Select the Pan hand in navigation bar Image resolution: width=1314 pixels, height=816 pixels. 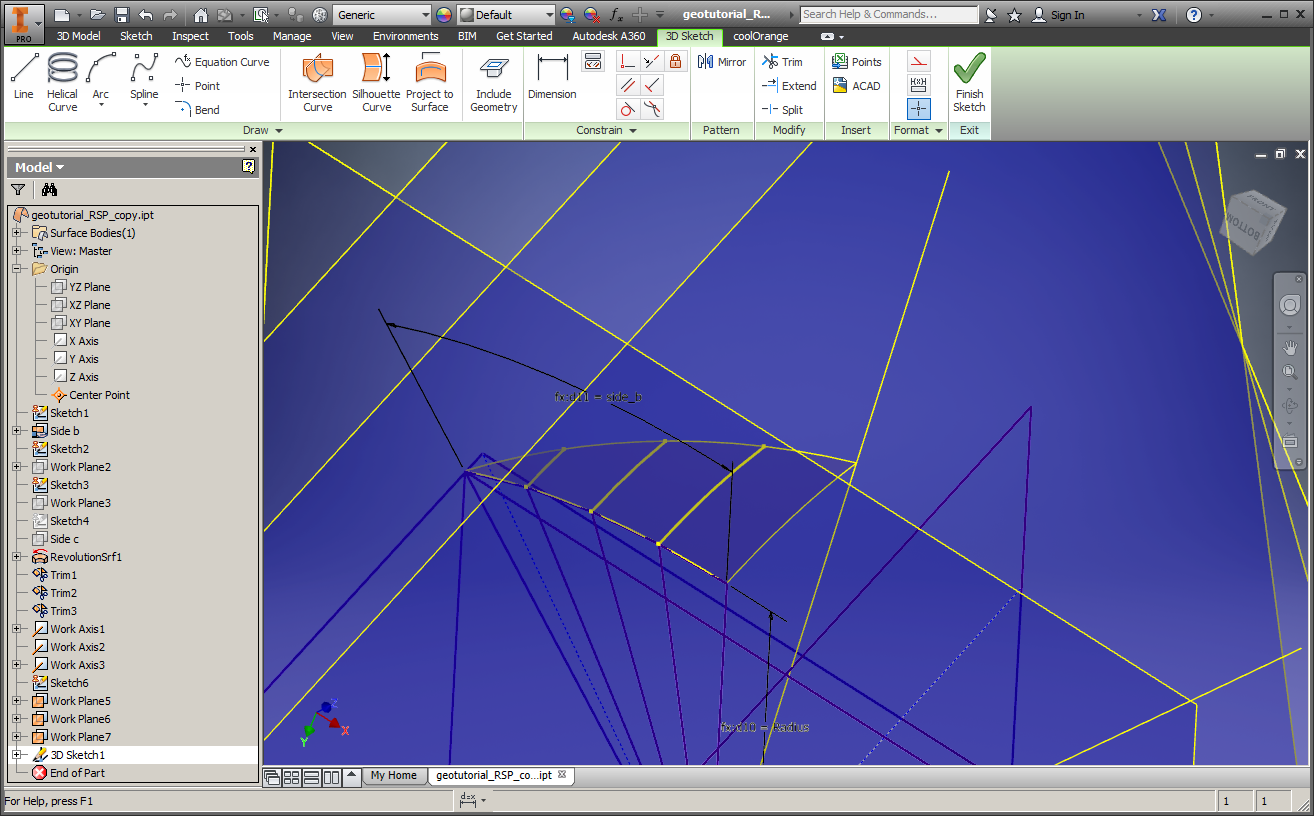[1290, 348]
